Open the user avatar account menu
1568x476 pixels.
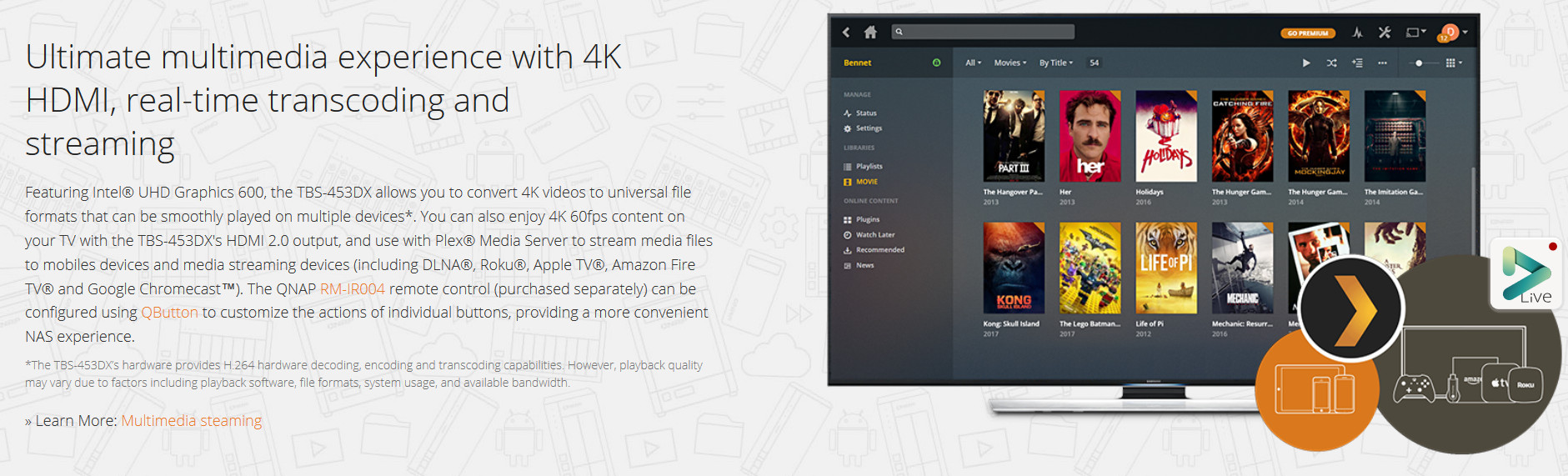click(1452, 33)
